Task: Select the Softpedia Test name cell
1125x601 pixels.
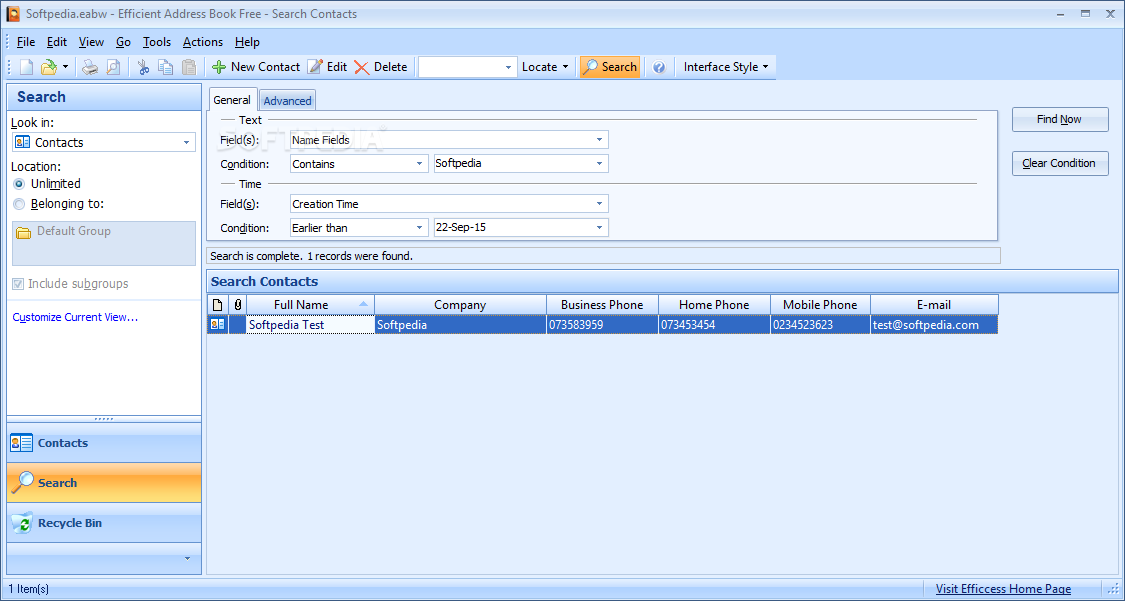Action: pyautogui.click(x=310, y=325)
